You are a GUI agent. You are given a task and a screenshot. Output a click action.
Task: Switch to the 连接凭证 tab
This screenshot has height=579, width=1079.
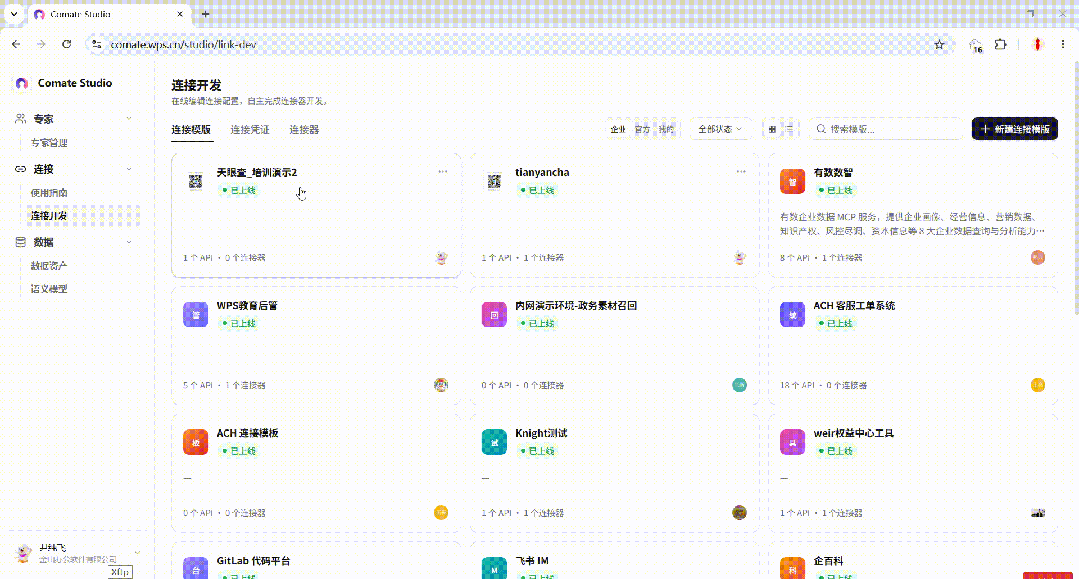(x=250, y=129)
